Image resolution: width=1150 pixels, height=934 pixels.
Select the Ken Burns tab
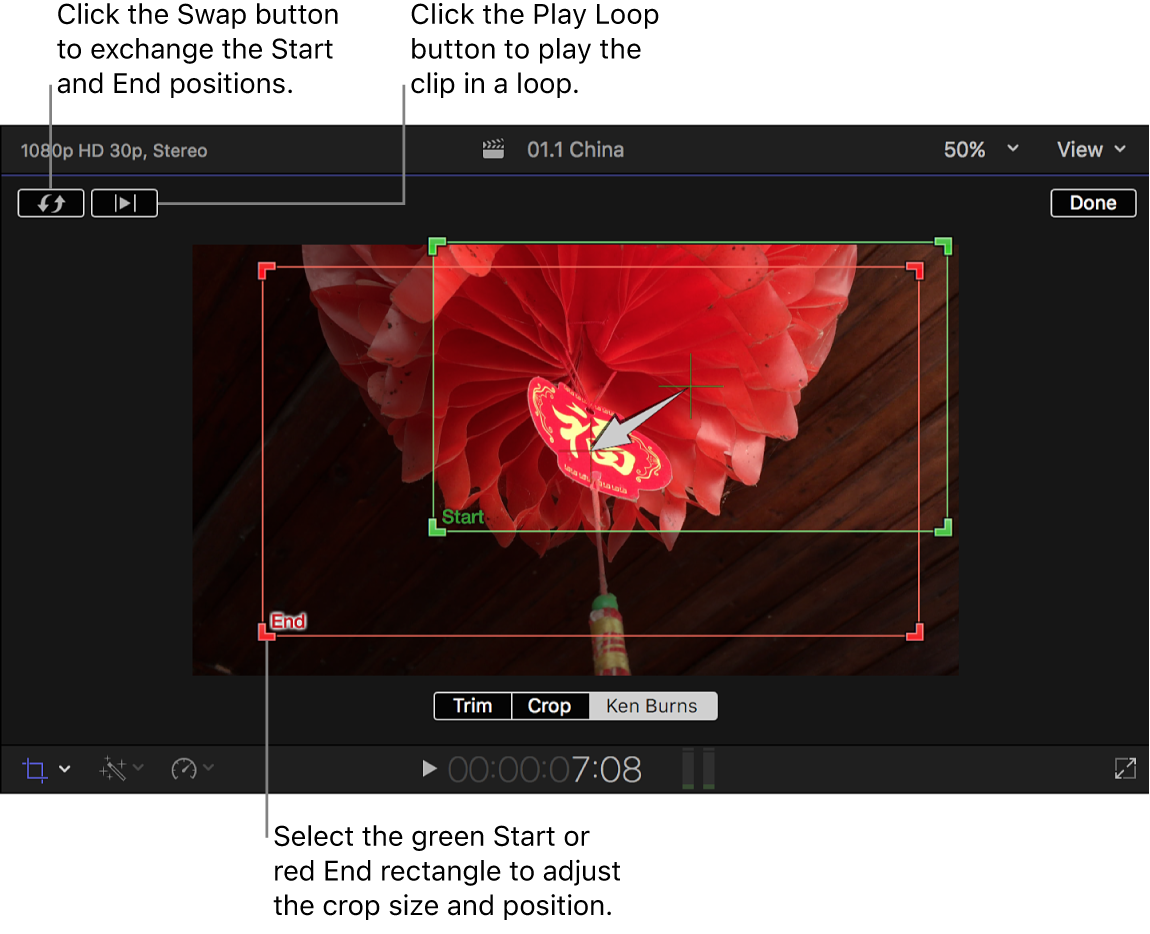click(652, 706)
